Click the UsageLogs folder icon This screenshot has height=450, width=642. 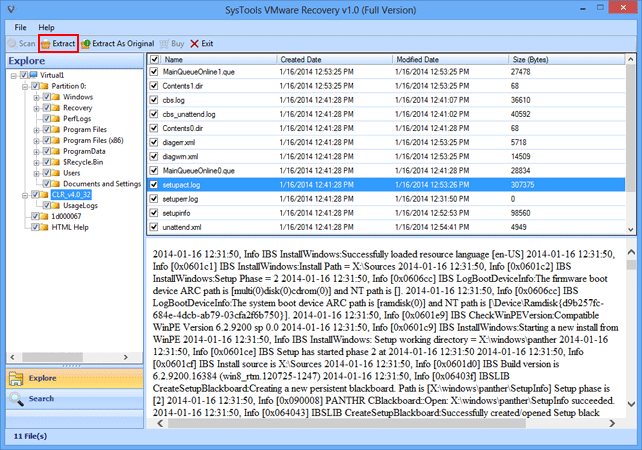56,206
